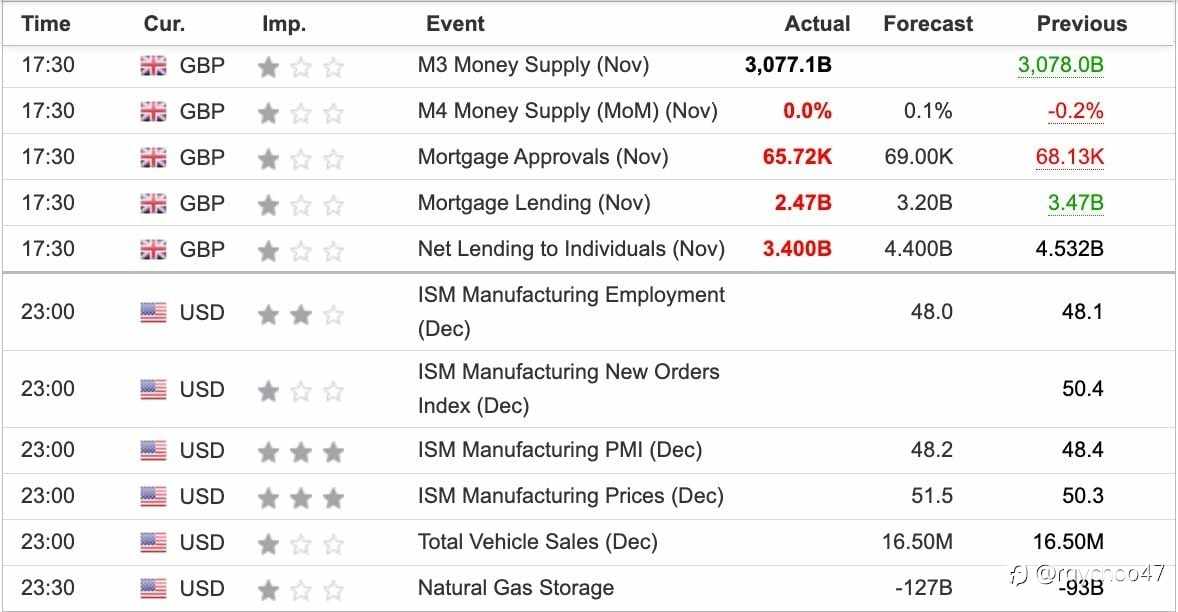Click the Time column header
Screen dimensions: 1178x612
(46, 24)
